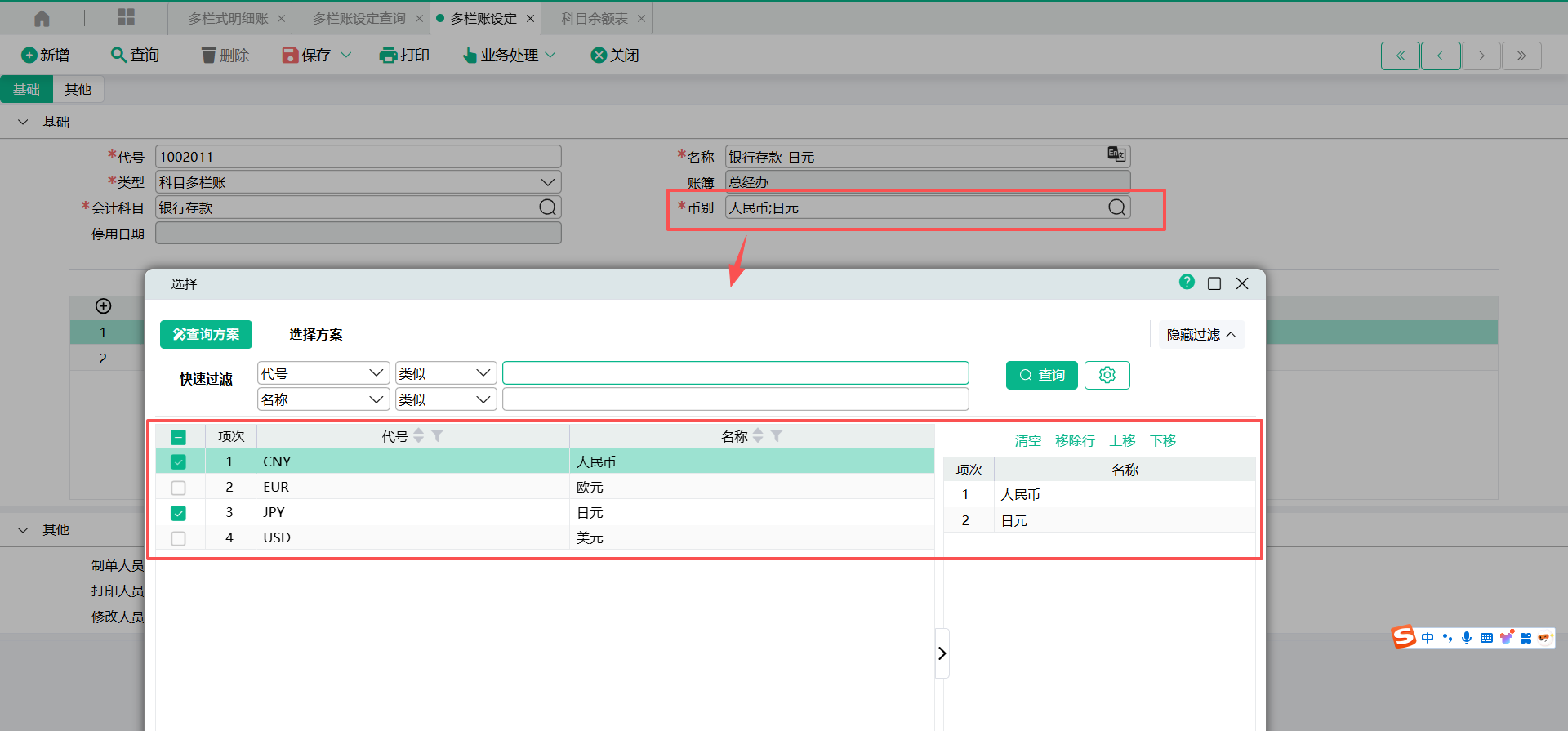Click the print 打印 toolbar button
The width and height of the screenshot is (1568, 731).
(404, 55)
